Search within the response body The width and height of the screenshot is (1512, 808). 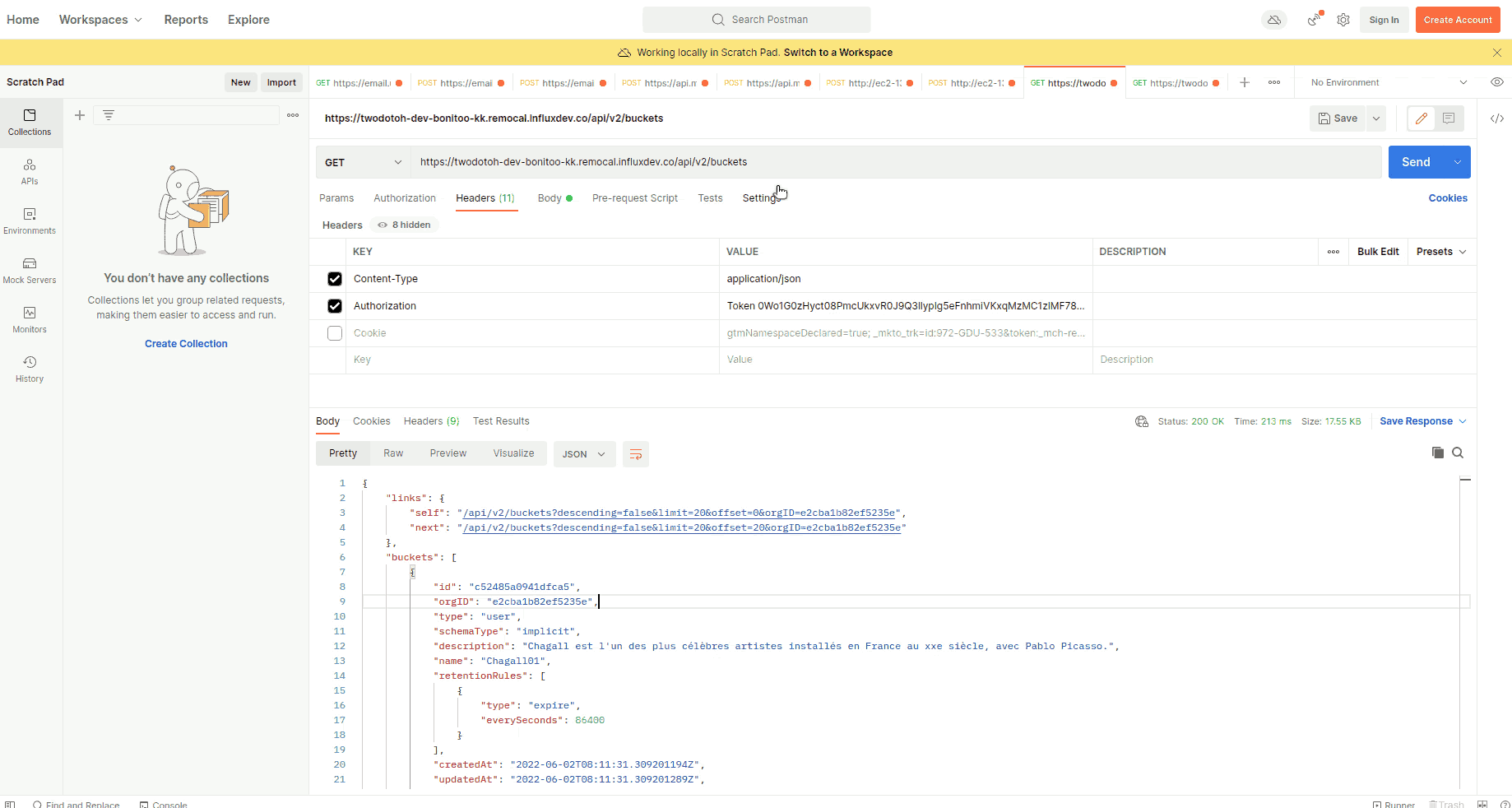point(1458,453)
